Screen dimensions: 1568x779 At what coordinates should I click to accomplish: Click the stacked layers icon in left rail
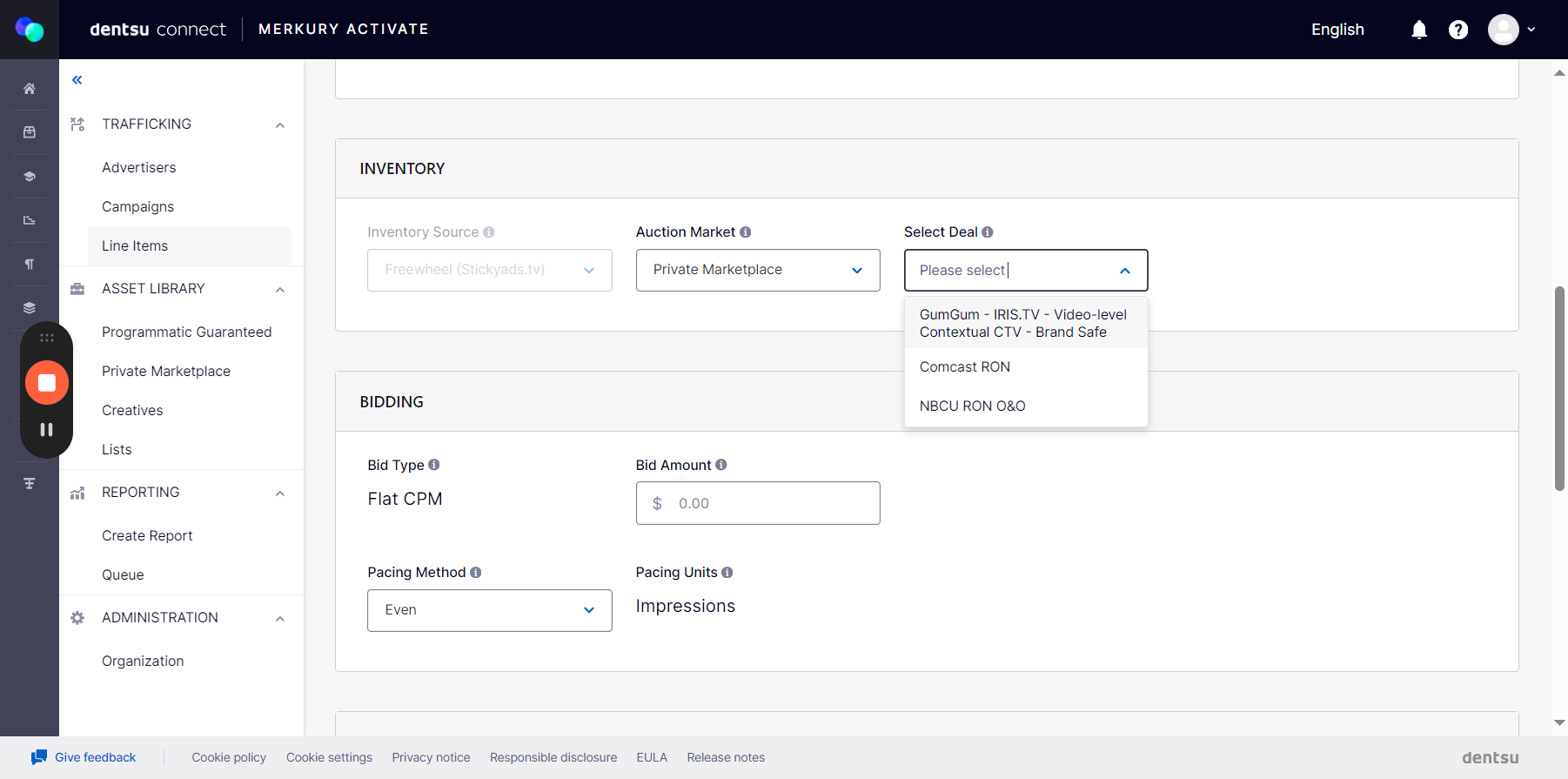[x=30, y=308]
